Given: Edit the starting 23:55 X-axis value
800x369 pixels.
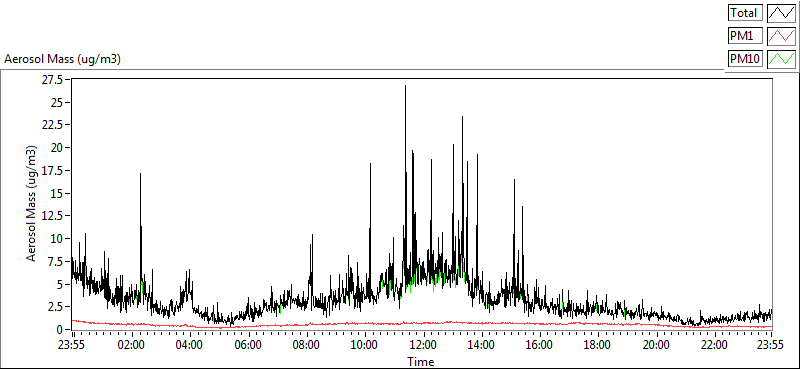Looking at the screenshot, I should point(73,345).
